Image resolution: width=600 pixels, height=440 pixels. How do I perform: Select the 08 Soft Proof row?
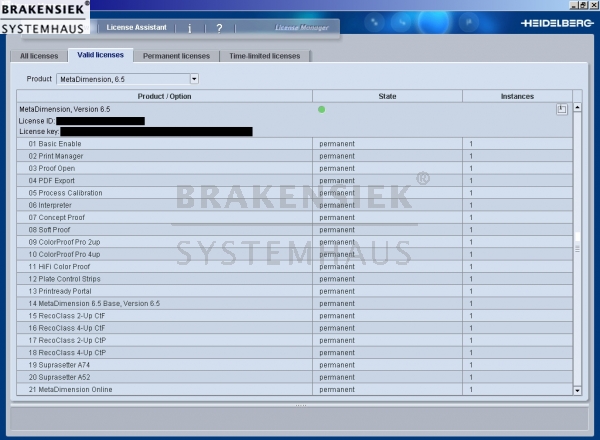pos(295,230)
